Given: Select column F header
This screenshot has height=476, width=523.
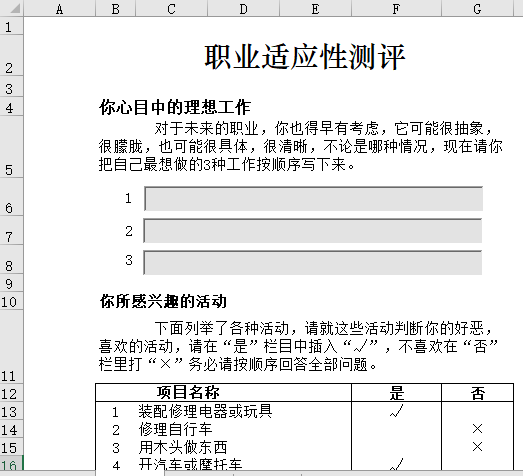Looking at the screenshot, I should point(396,8).
